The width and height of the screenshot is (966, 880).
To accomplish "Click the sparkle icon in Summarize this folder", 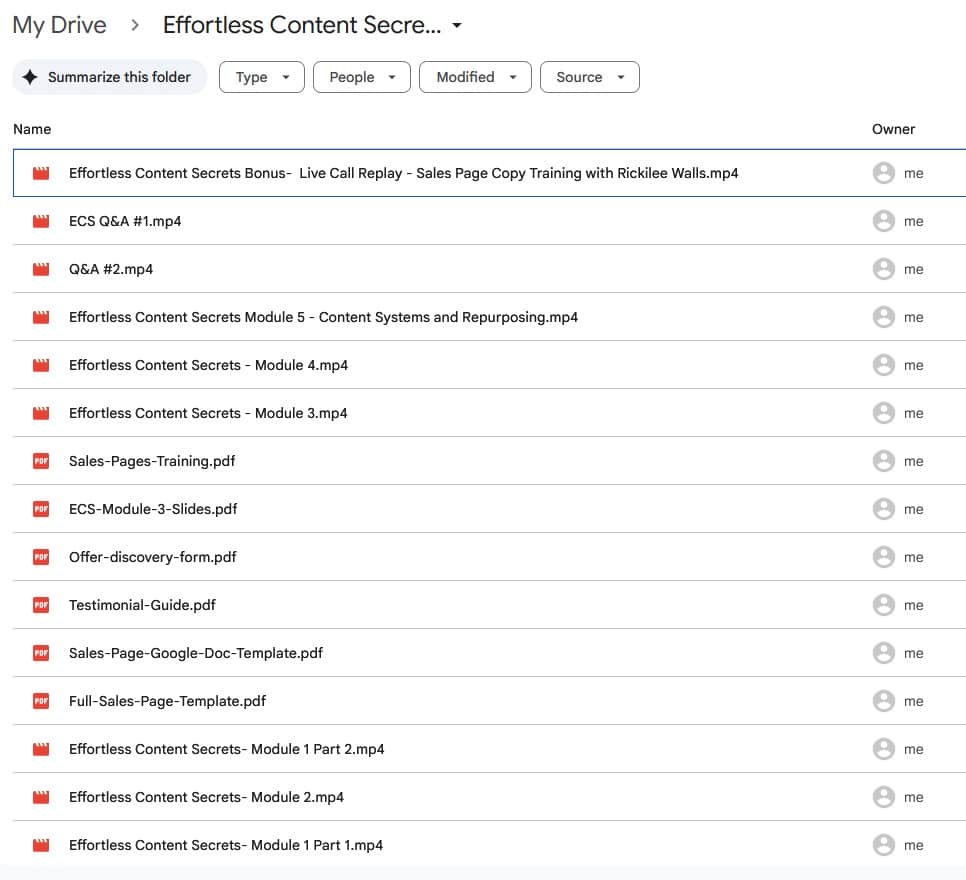I will tap(30, 77).
